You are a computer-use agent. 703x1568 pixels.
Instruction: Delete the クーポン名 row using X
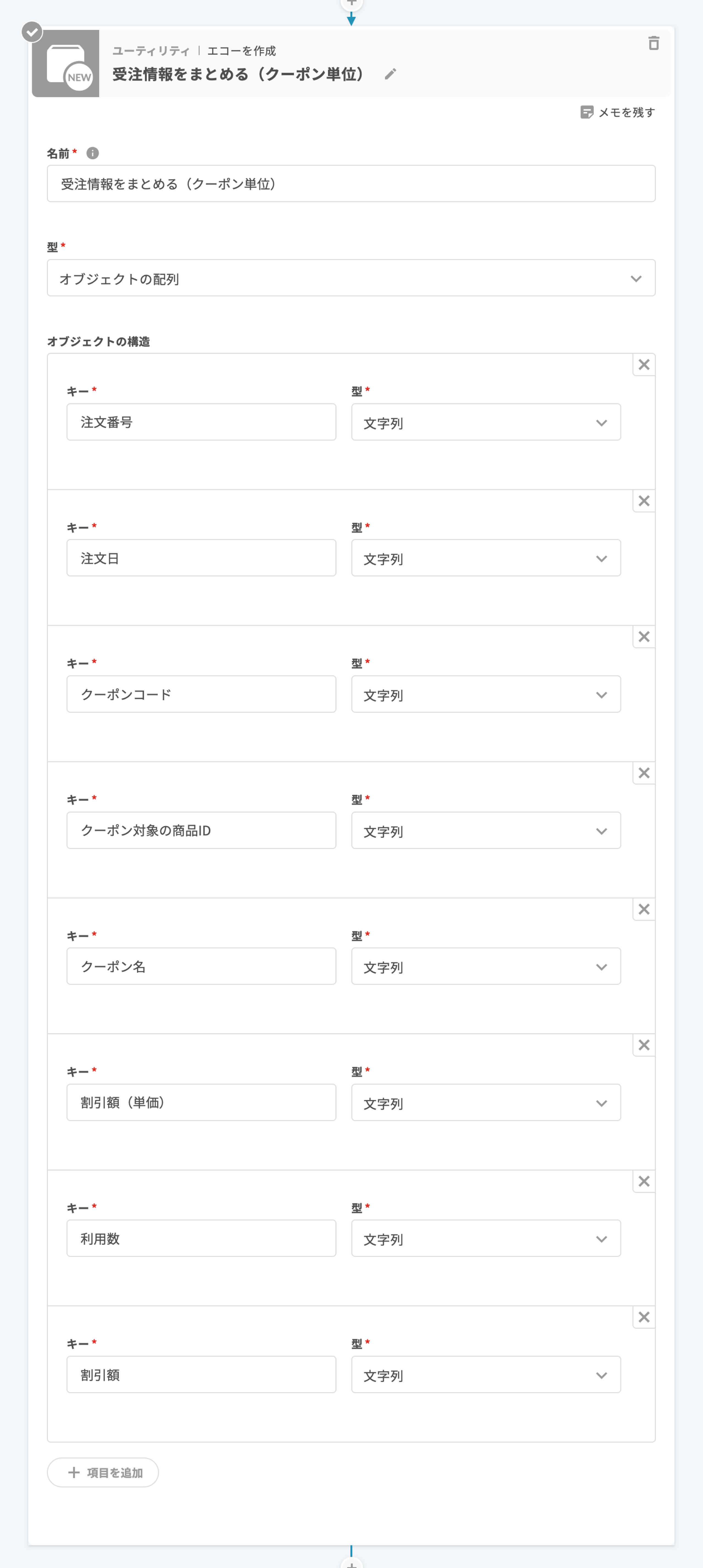[x=644, y=909]
